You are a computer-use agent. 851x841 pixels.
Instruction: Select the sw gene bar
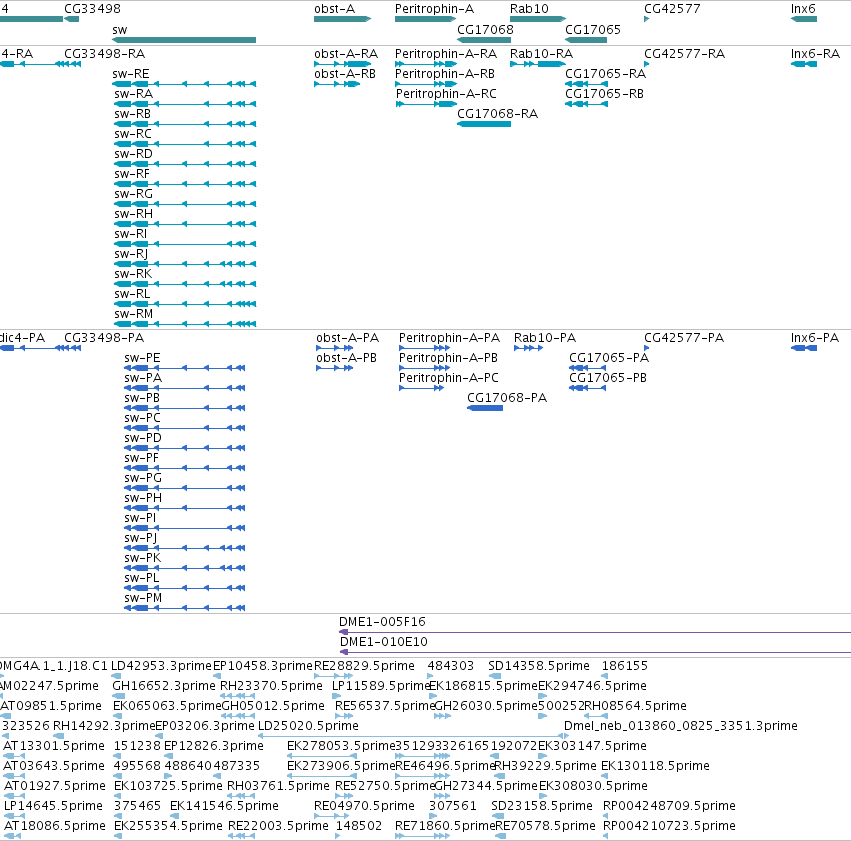pos(184,40)
